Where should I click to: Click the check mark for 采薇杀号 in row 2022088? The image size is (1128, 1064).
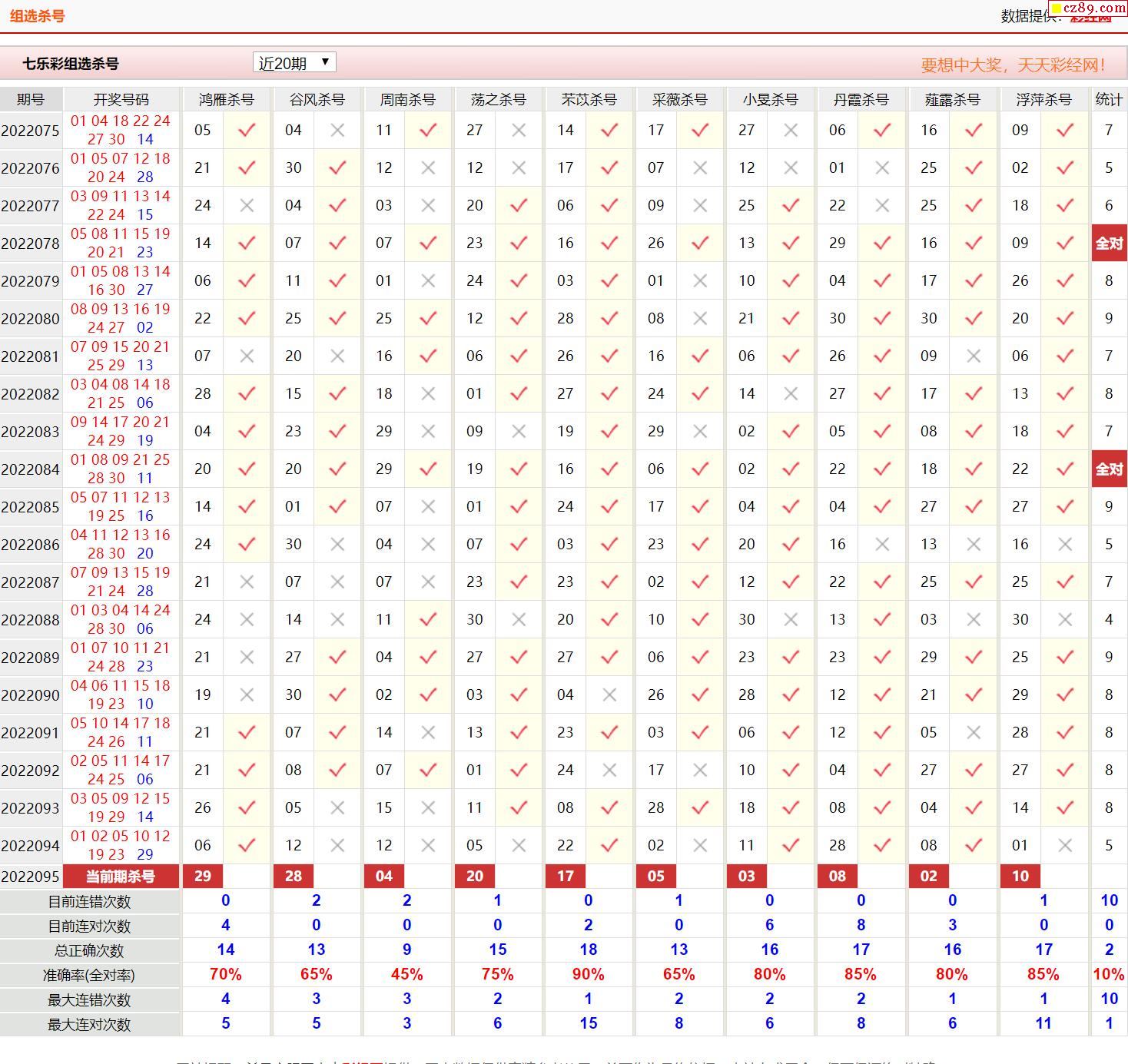pos(700,620)
